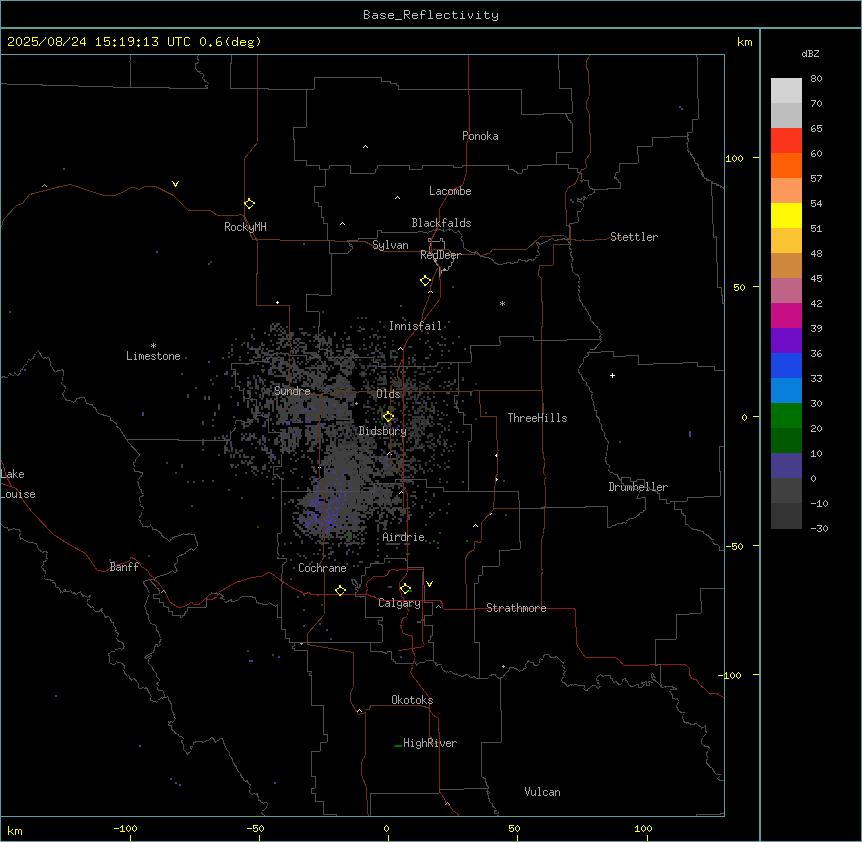Click the RedDeer city label

440,255
